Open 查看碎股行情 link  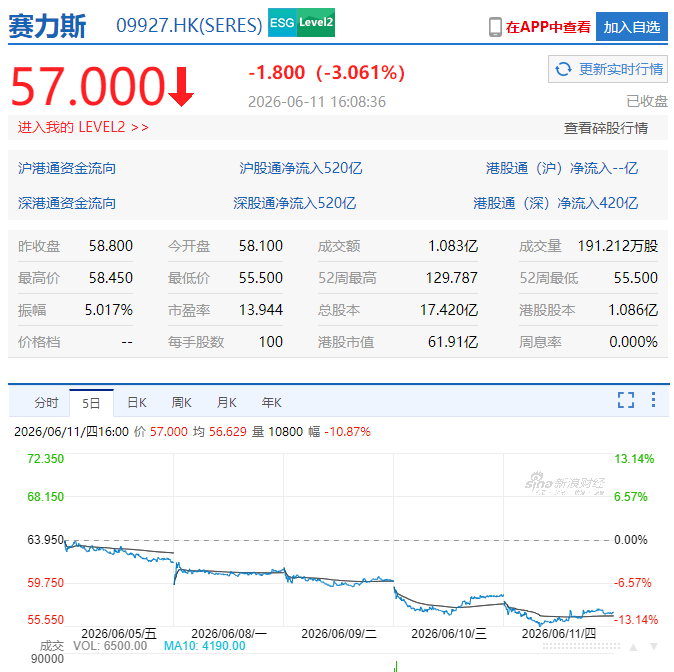click(x=606, y=128)
